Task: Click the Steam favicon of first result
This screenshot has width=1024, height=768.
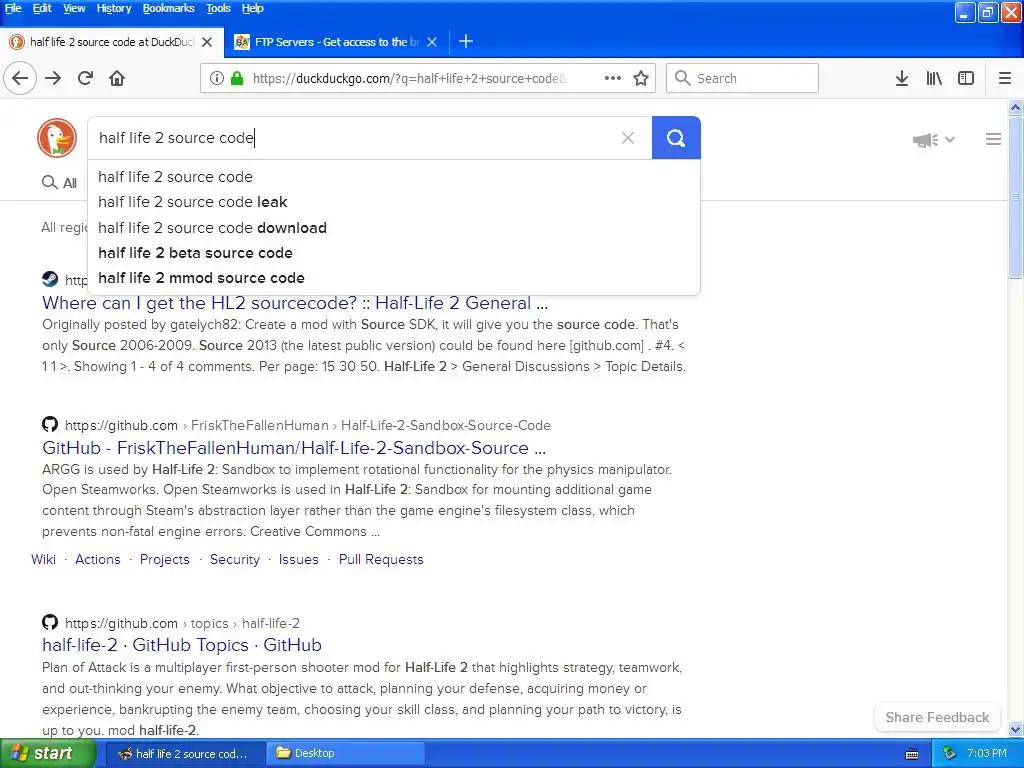Action: pyautogui.click(x=50, y=279)
